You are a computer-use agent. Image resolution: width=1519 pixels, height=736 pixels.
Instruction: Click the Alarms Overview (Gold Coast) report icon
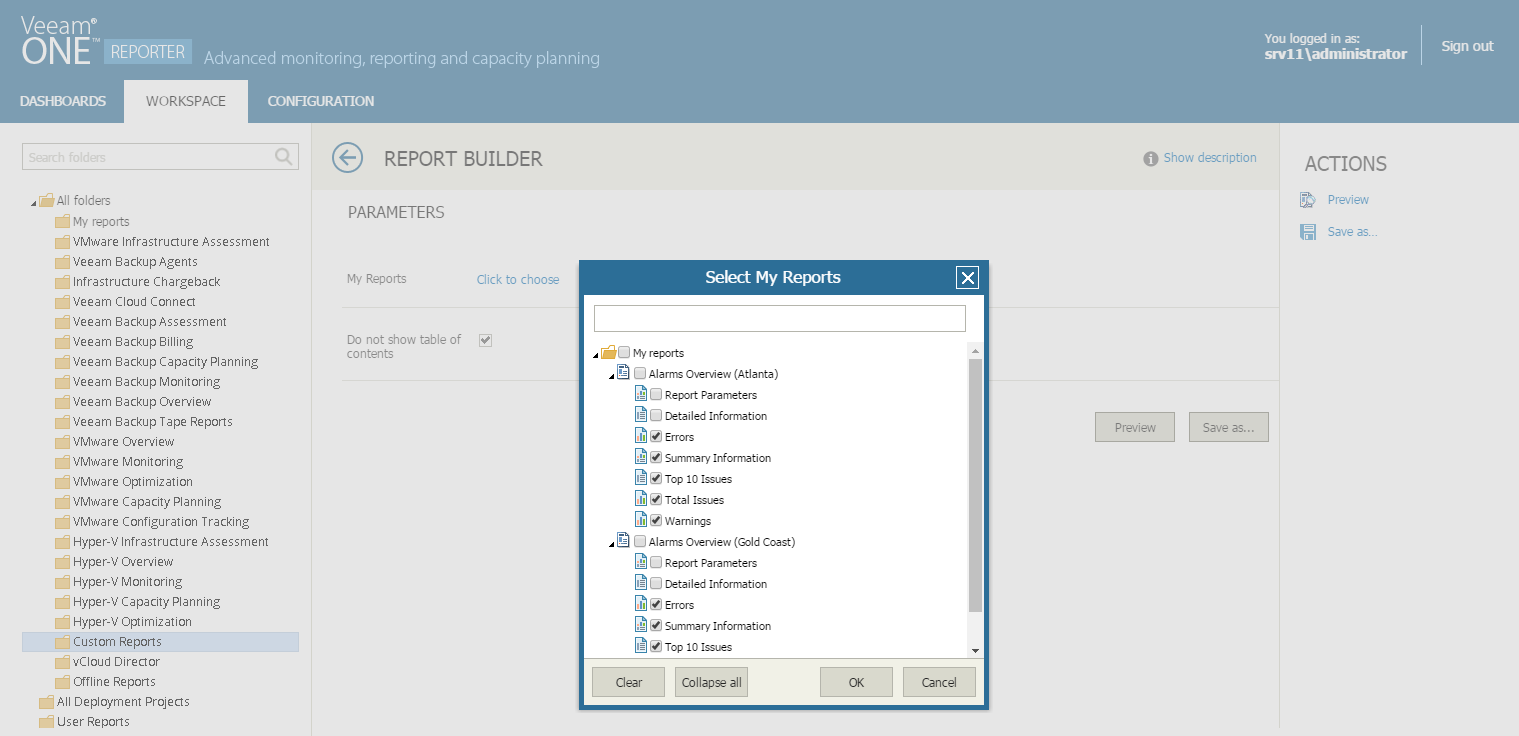coord(624,541)
